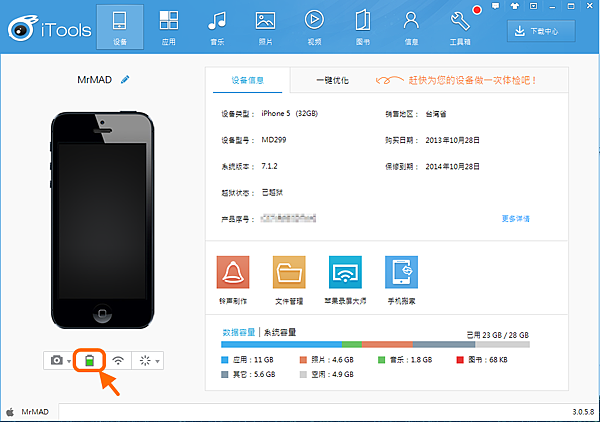This screenshot has width=600, height=422.
Task: Click the Wi-Fi sync icon
Action: click(118, 360)
